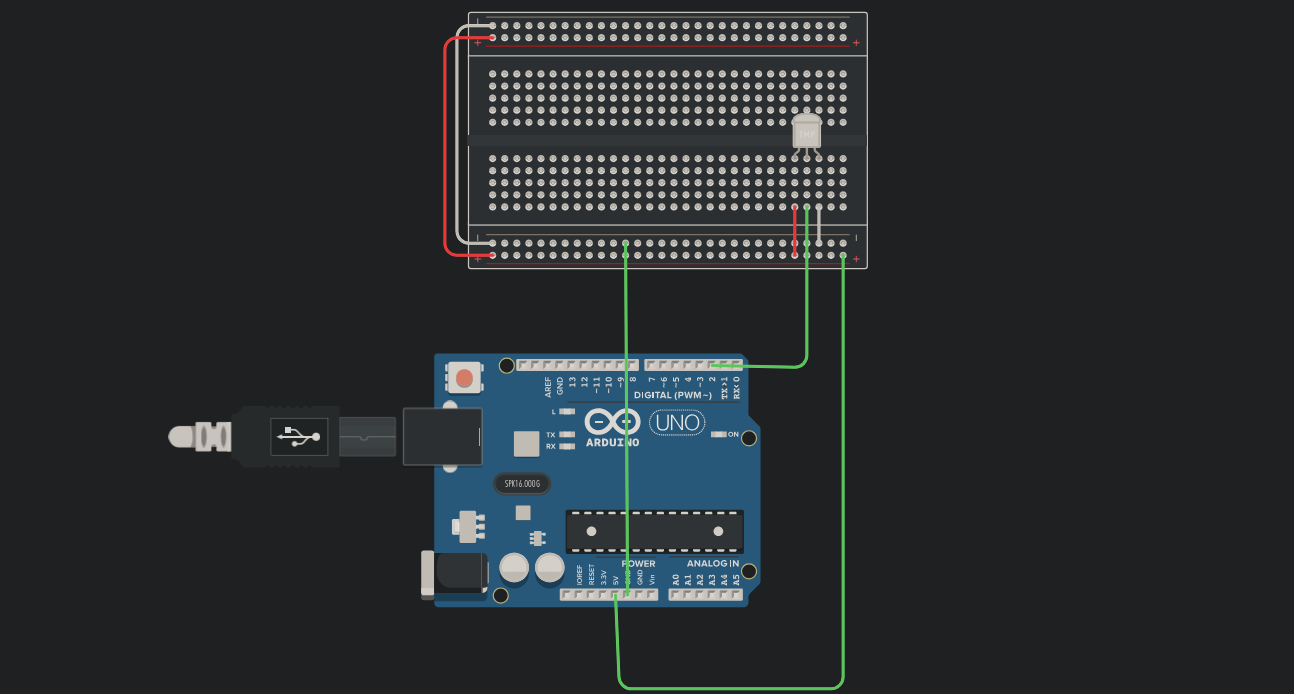Click the A0 analog input pin socket
Viewport: 1294px width, 694px height.
[x=675, y=595]
